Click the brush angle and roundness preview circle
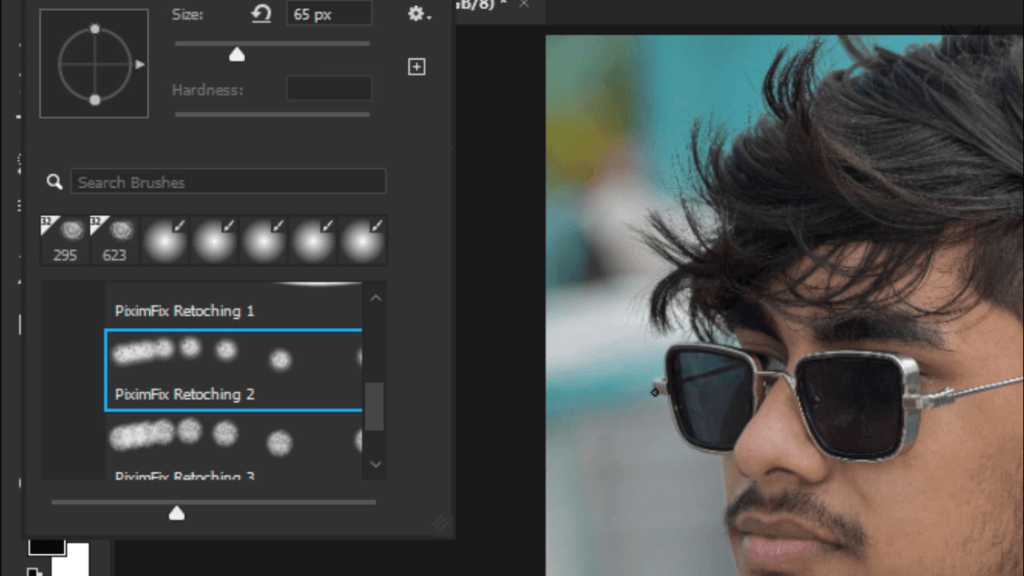Image resolution: width=1024 pixels, height=576 pixels. [95, 64]
